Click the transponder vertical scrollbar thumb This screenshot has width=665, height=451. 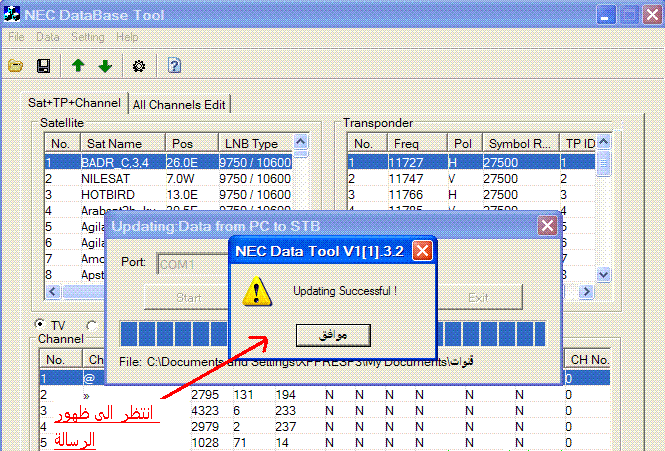coord(604,163)
